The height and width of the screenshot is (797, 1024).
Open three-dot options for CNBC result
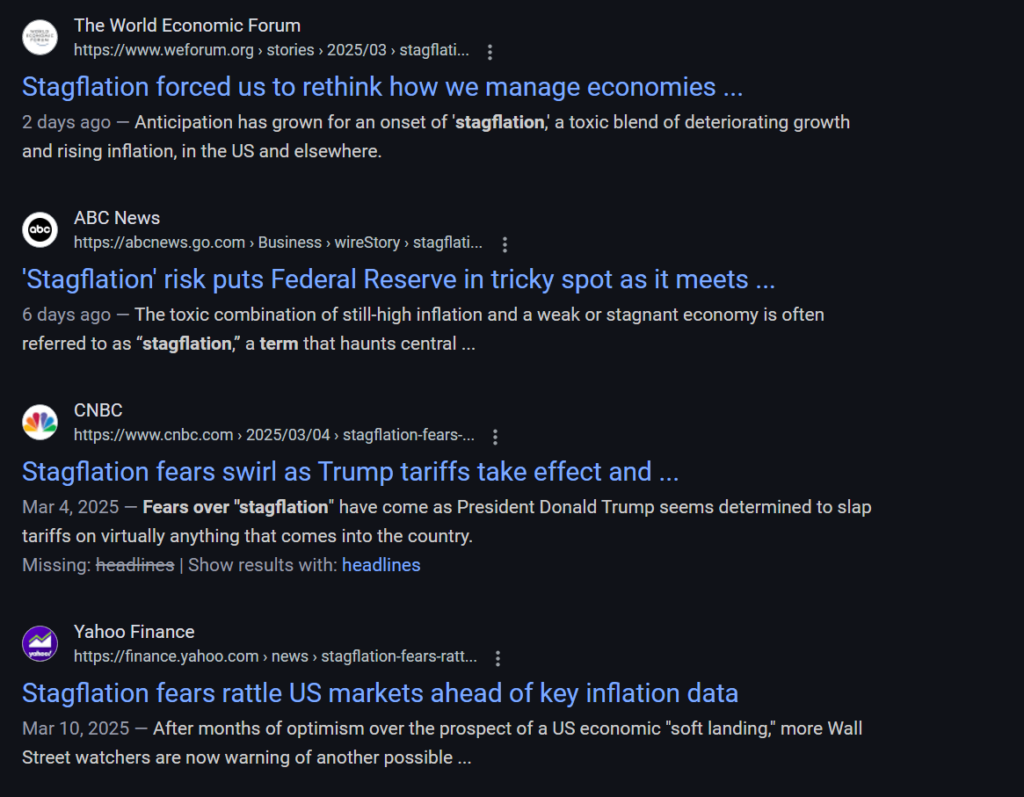[495, 436]
